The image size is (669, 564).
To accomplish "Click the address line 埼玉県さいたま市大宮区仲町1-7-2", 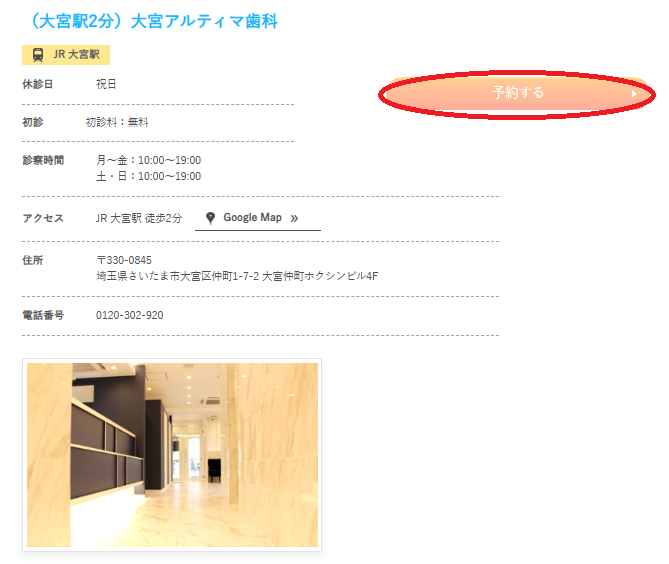I will tap(177, 276).
